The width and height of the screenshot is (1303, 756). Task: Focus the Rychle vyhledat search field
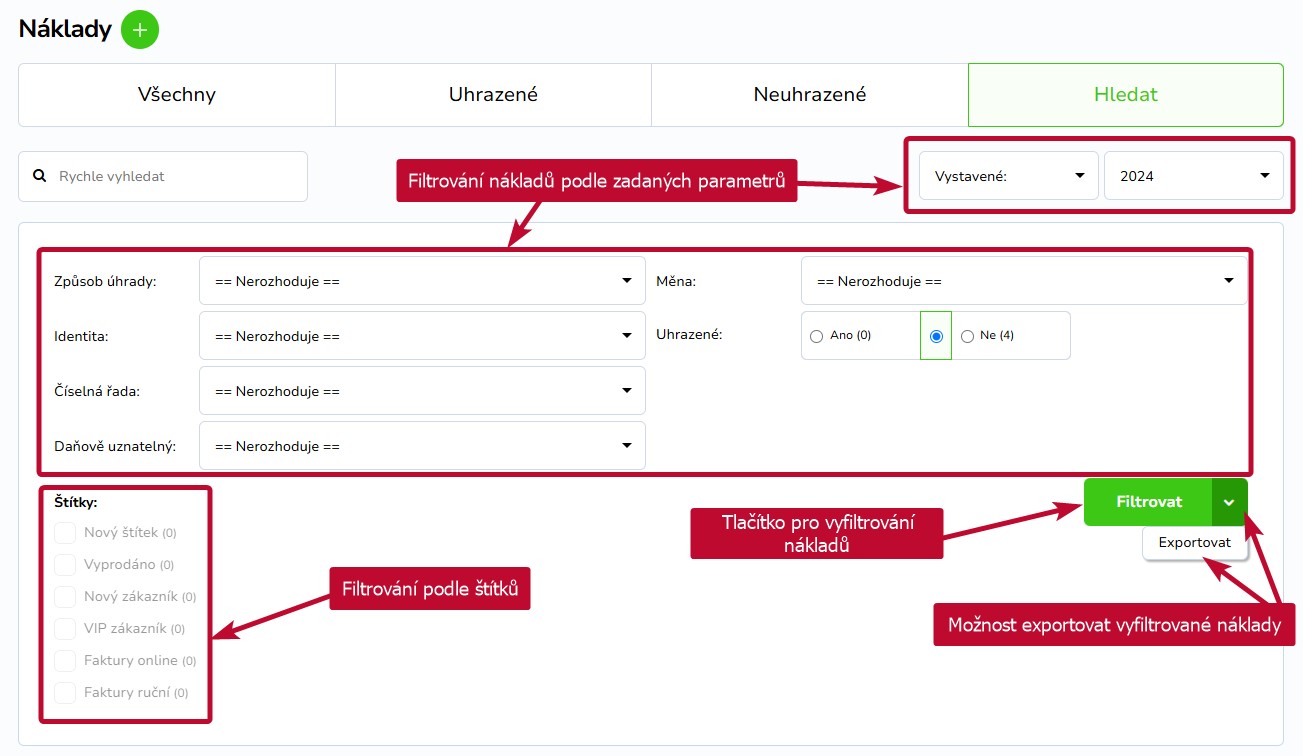click(163, 176)
